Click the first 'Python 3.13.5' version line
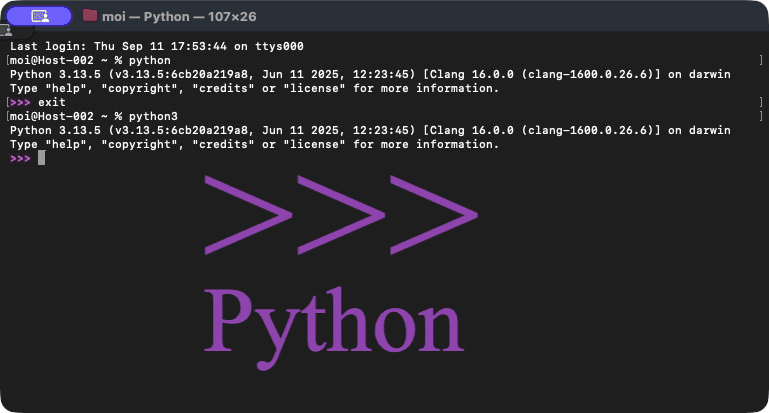Screen dimensions: 769x413 [x=370, y=75]
